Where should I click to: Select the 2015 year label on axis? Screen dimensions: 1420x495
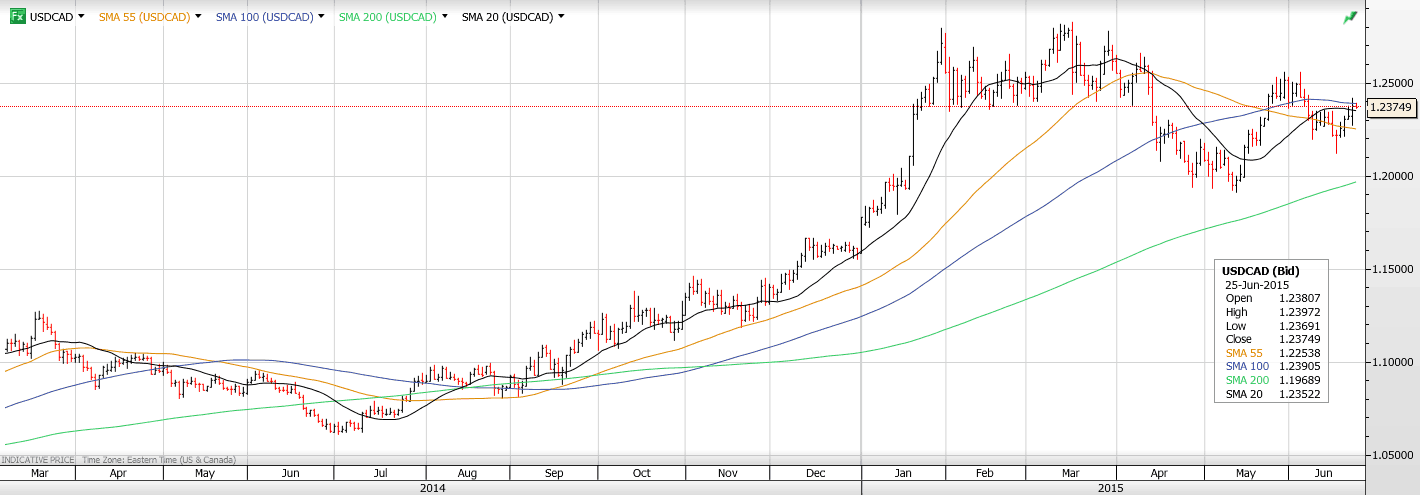click(x=1110, y=488)
